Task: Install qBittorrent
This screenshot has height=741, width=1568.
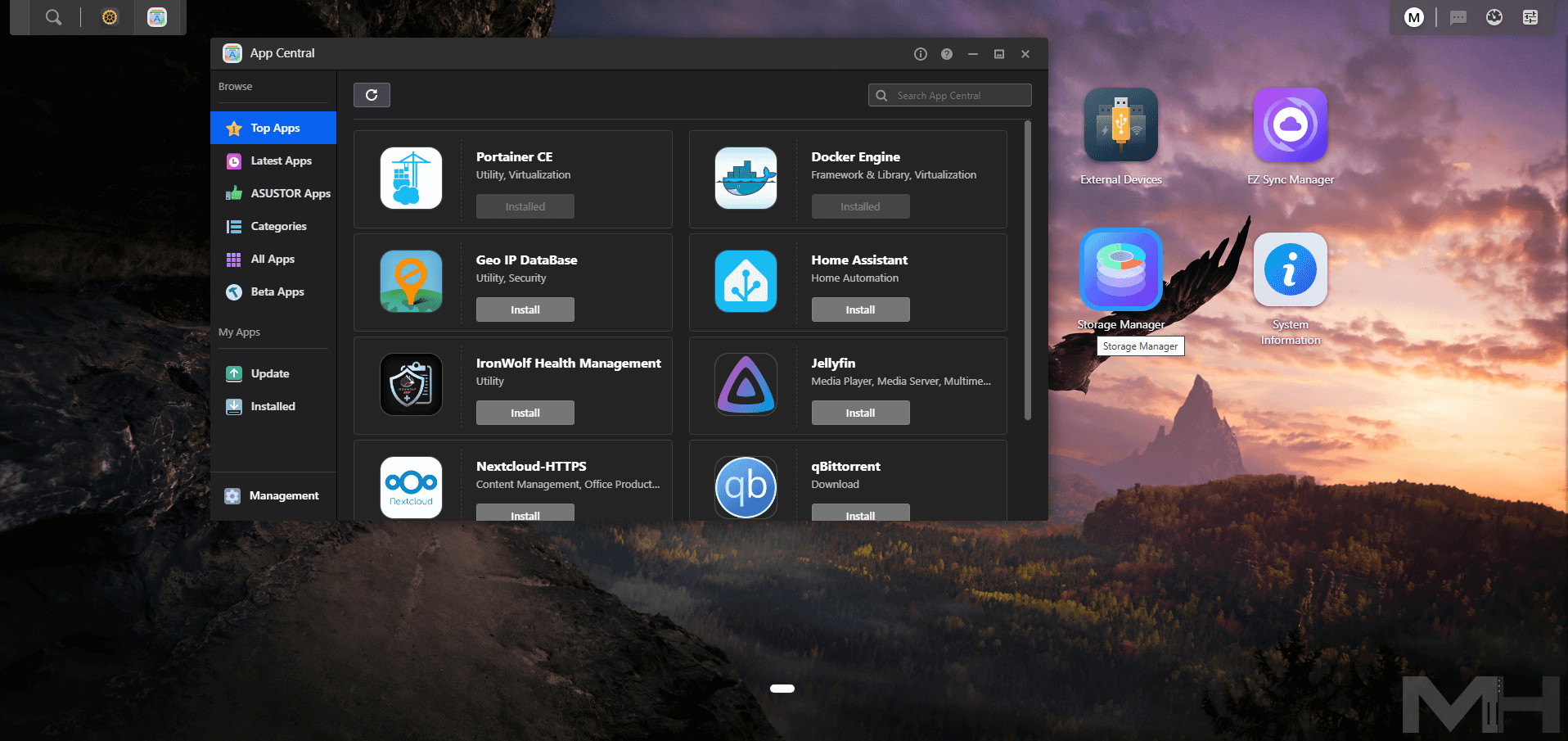Action: [860, 513]
